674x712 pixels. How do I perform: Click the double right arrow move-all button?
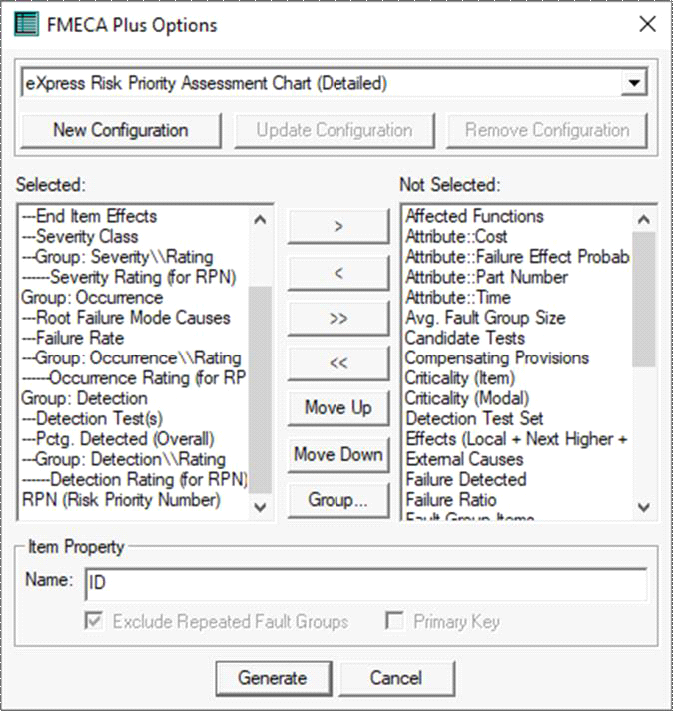(338, 318)
